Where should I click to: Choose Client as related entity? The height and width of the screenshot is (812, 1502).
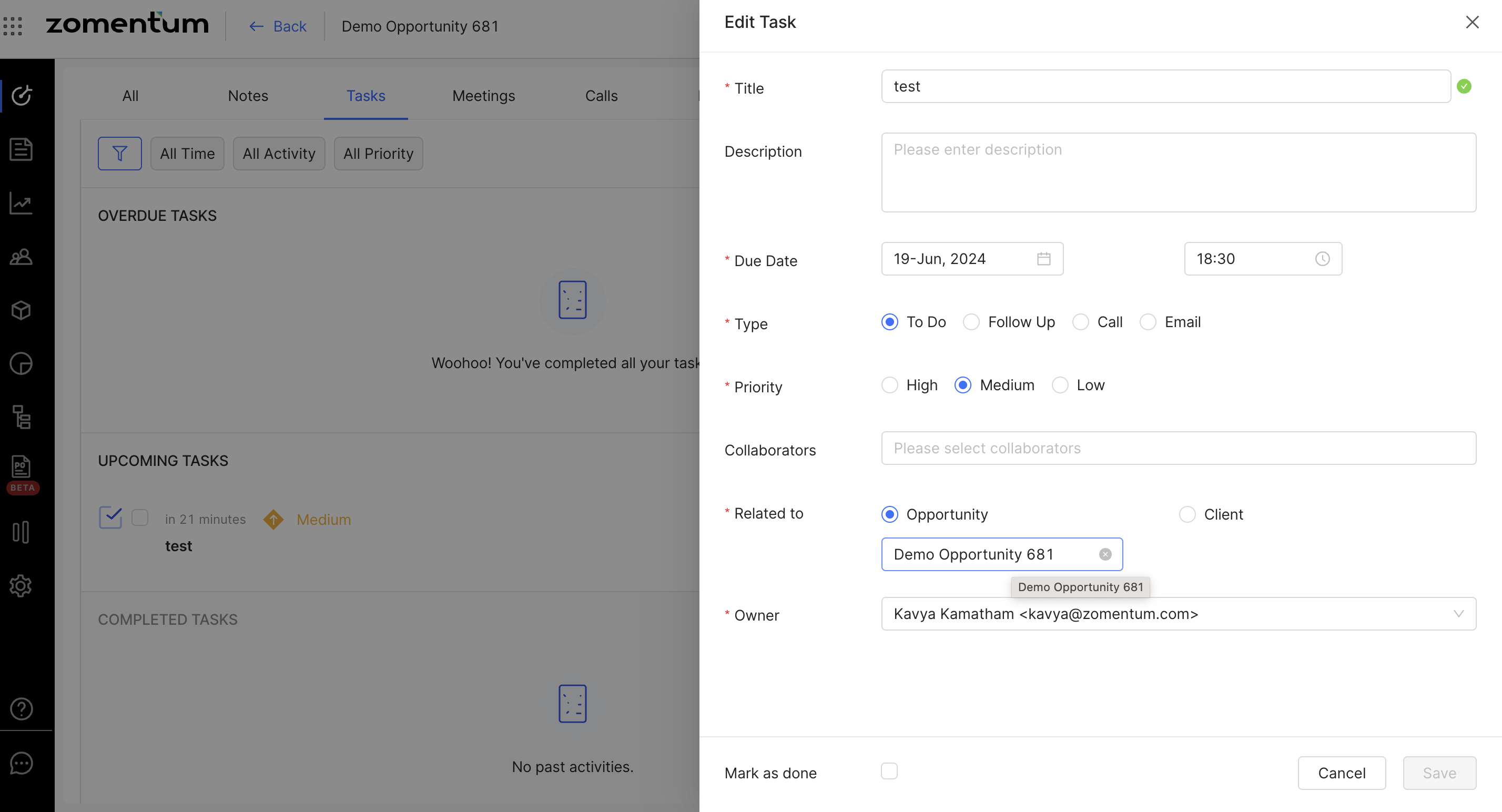1187,515
